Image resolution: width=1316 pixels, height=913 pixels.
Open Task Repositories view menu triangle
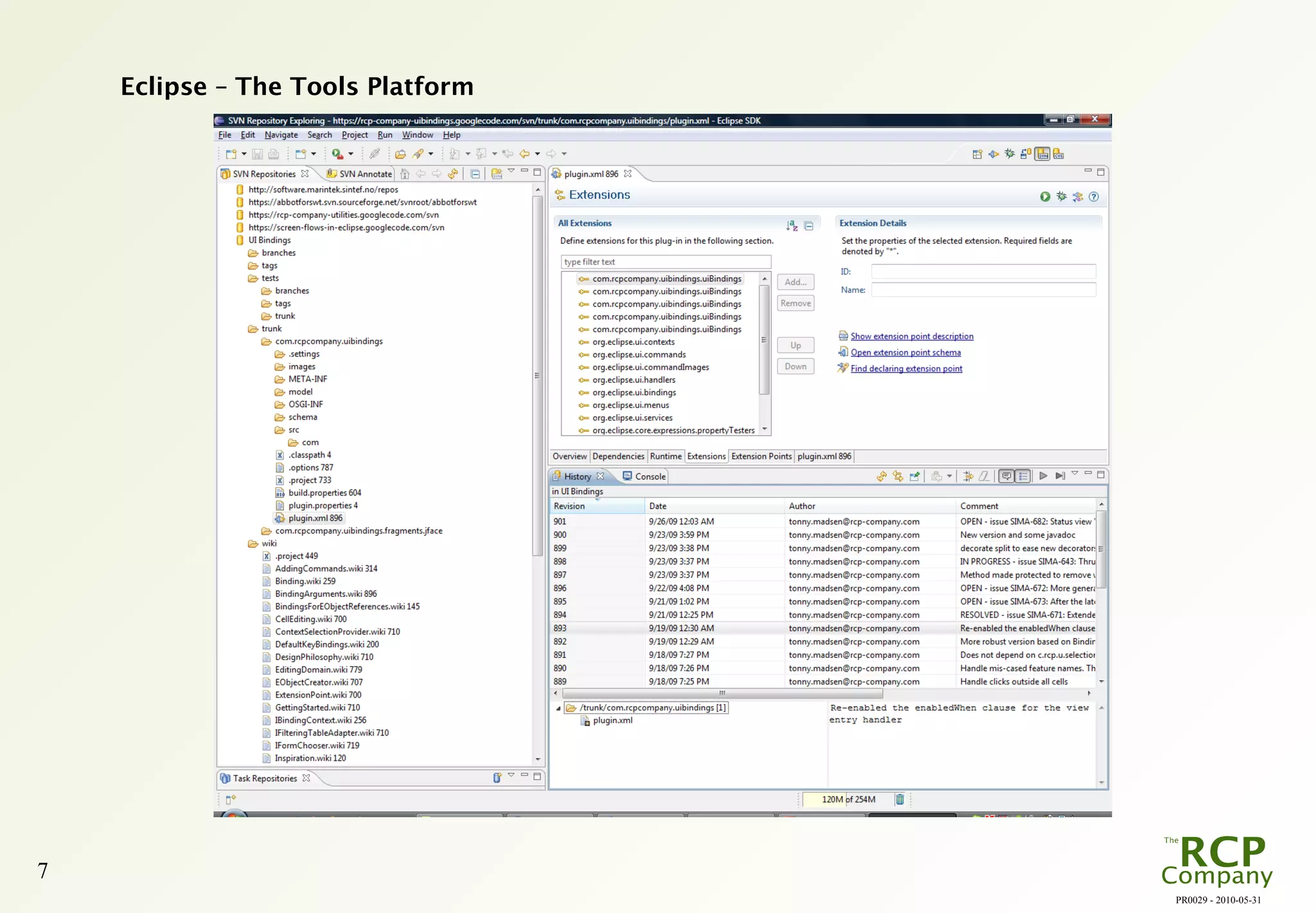point(511,776)
